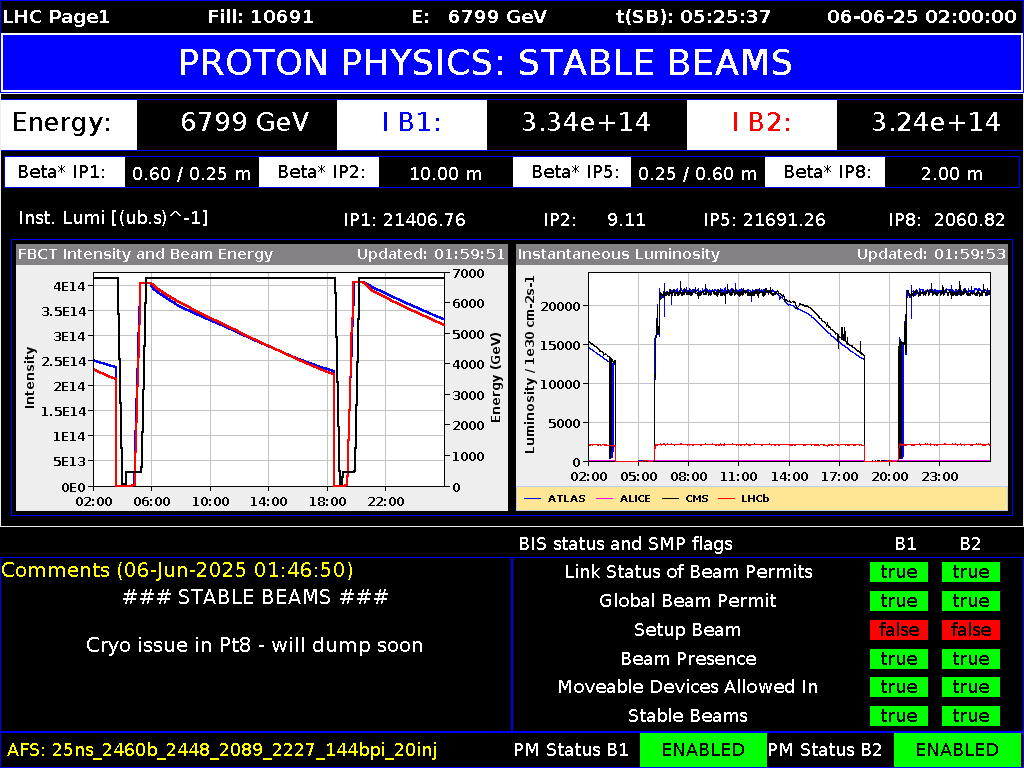The height and width of the screenshot is (768, 1024).
Task: Click the '06-06-25 02:00:00' timestamp
Action: click(x=921, y=16)
